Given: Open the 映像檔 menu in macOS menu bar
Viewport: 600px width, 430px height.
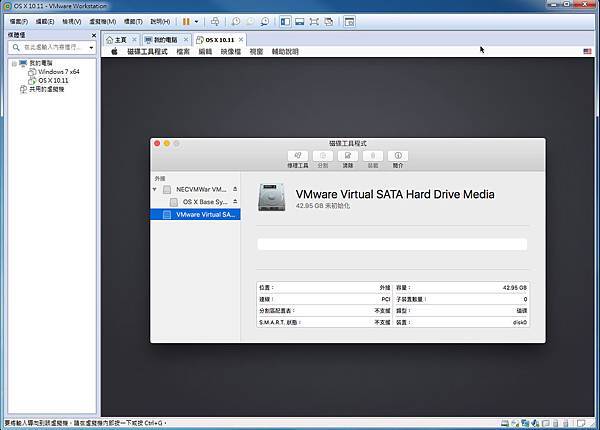Looking at the screenshot, I should pyautogui.click(x=231, y=52).
